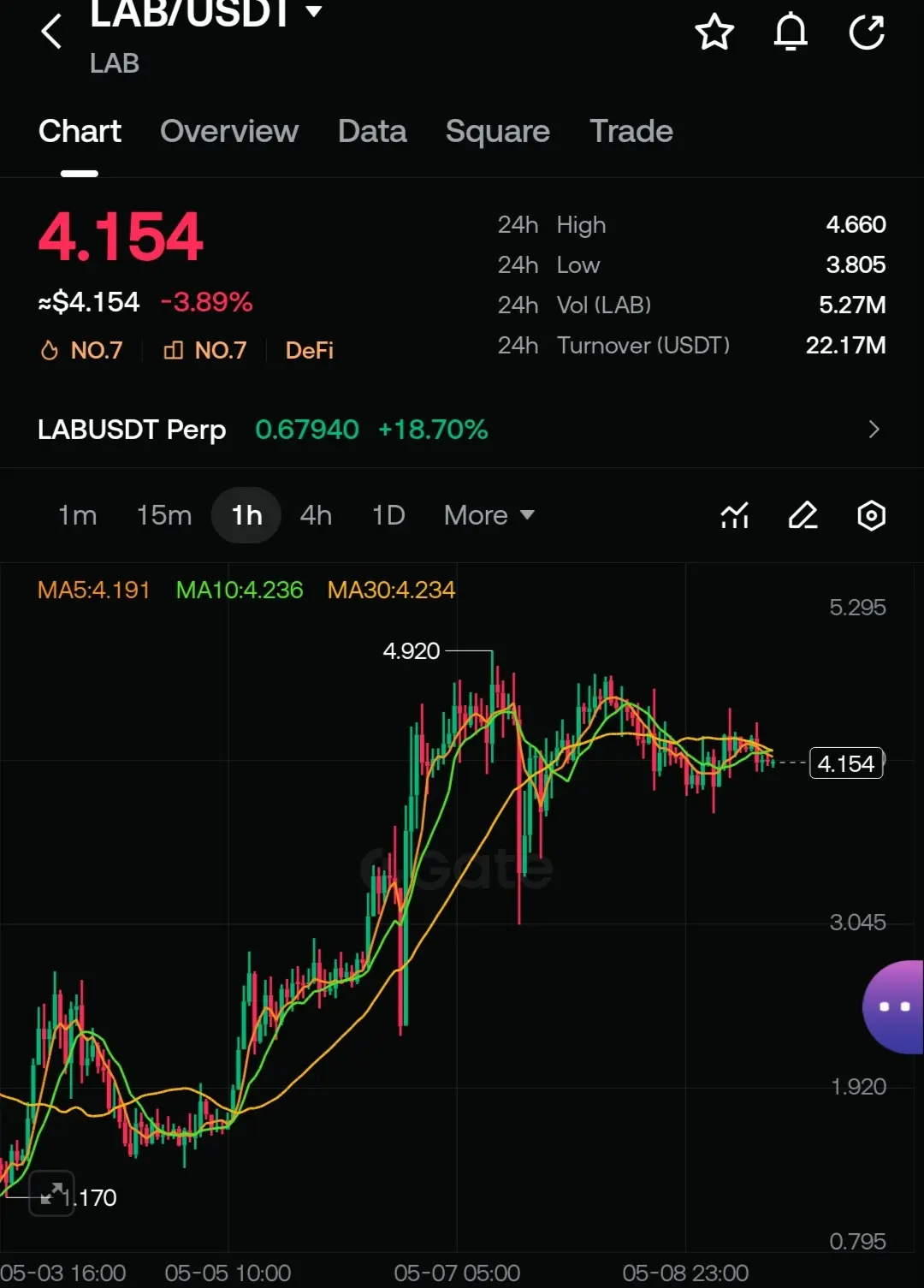Tap the 05-05 10:00 axis label

(228, 1273)
